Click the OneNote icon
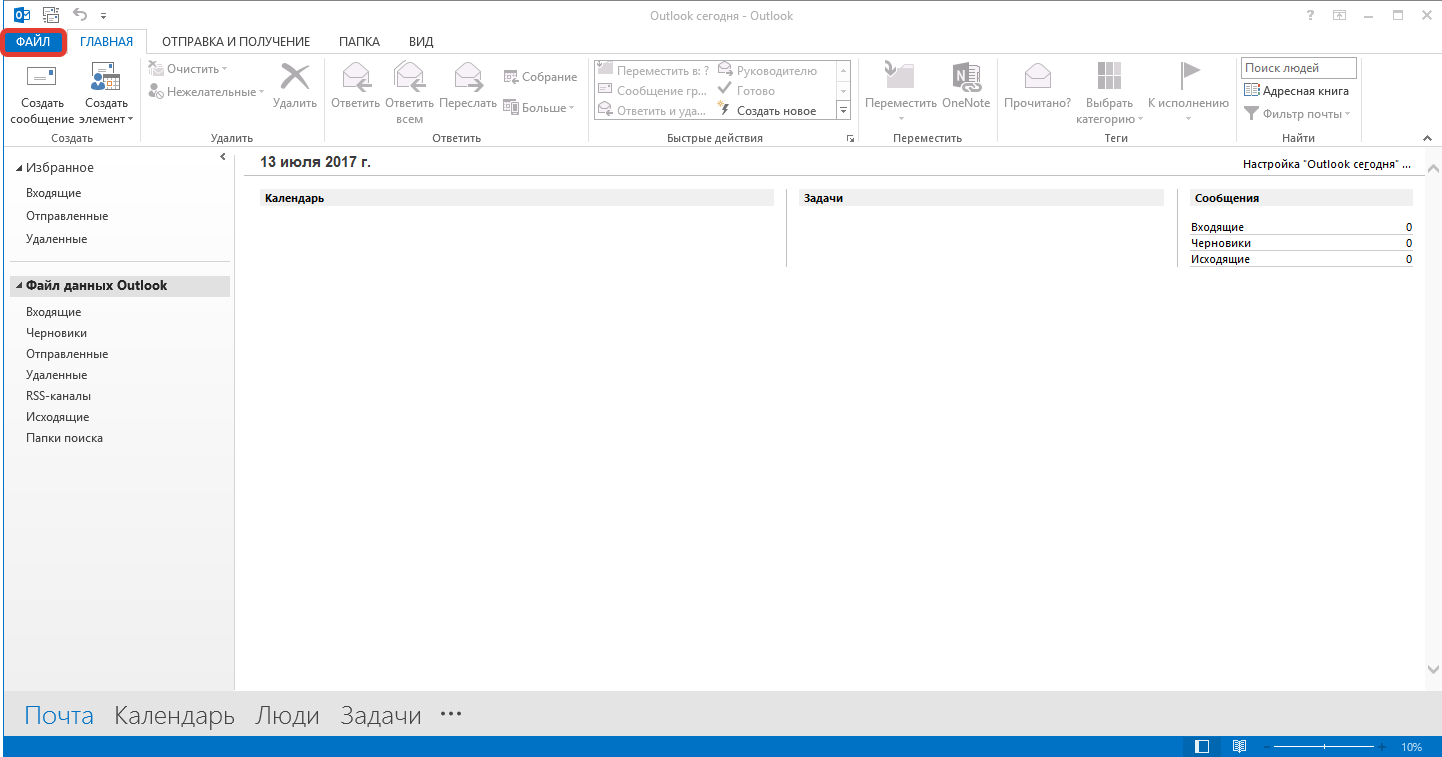Viewport: 1442px width, 757px height. click(966, 77)
